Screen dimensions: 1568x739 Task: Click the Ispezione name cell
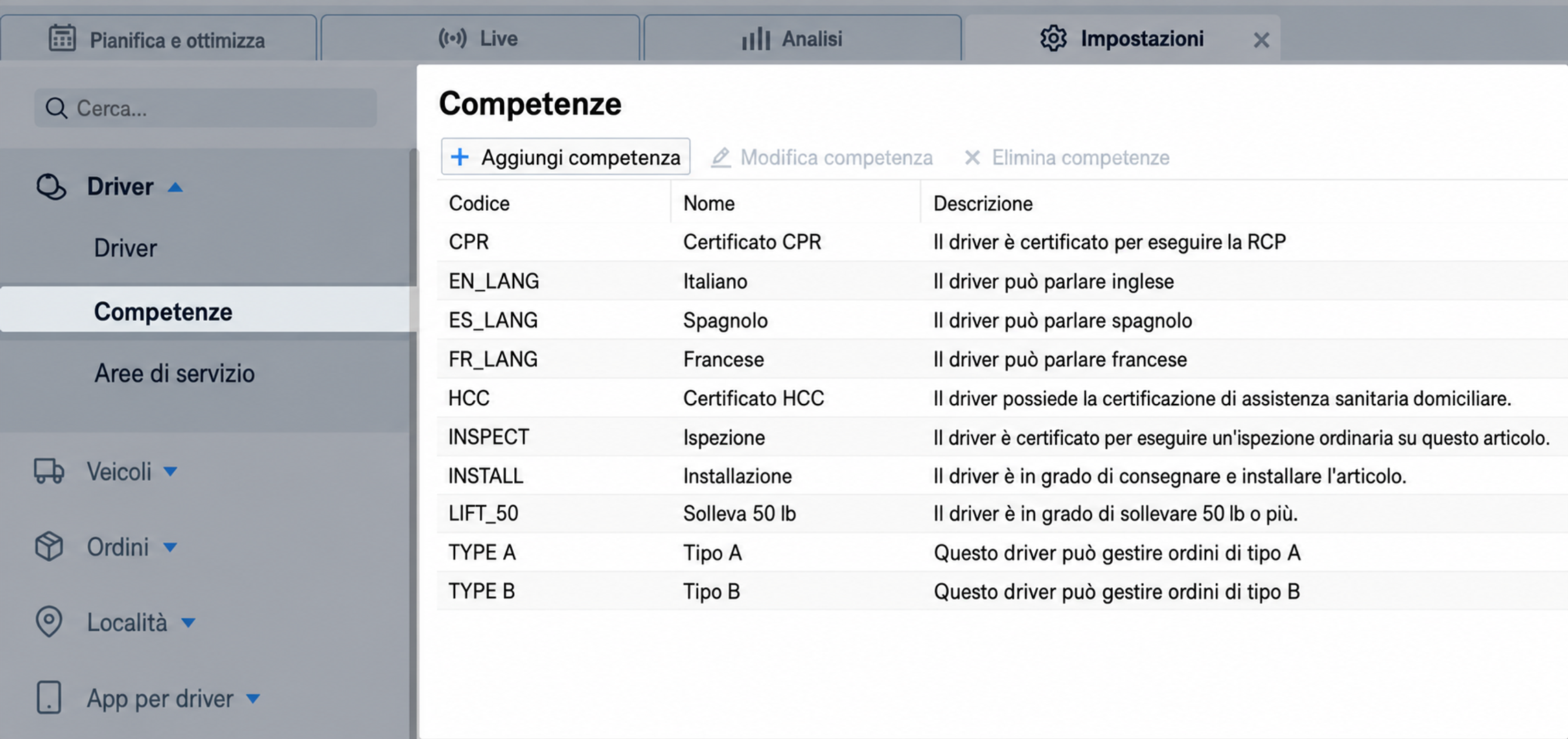click(724, 437)
